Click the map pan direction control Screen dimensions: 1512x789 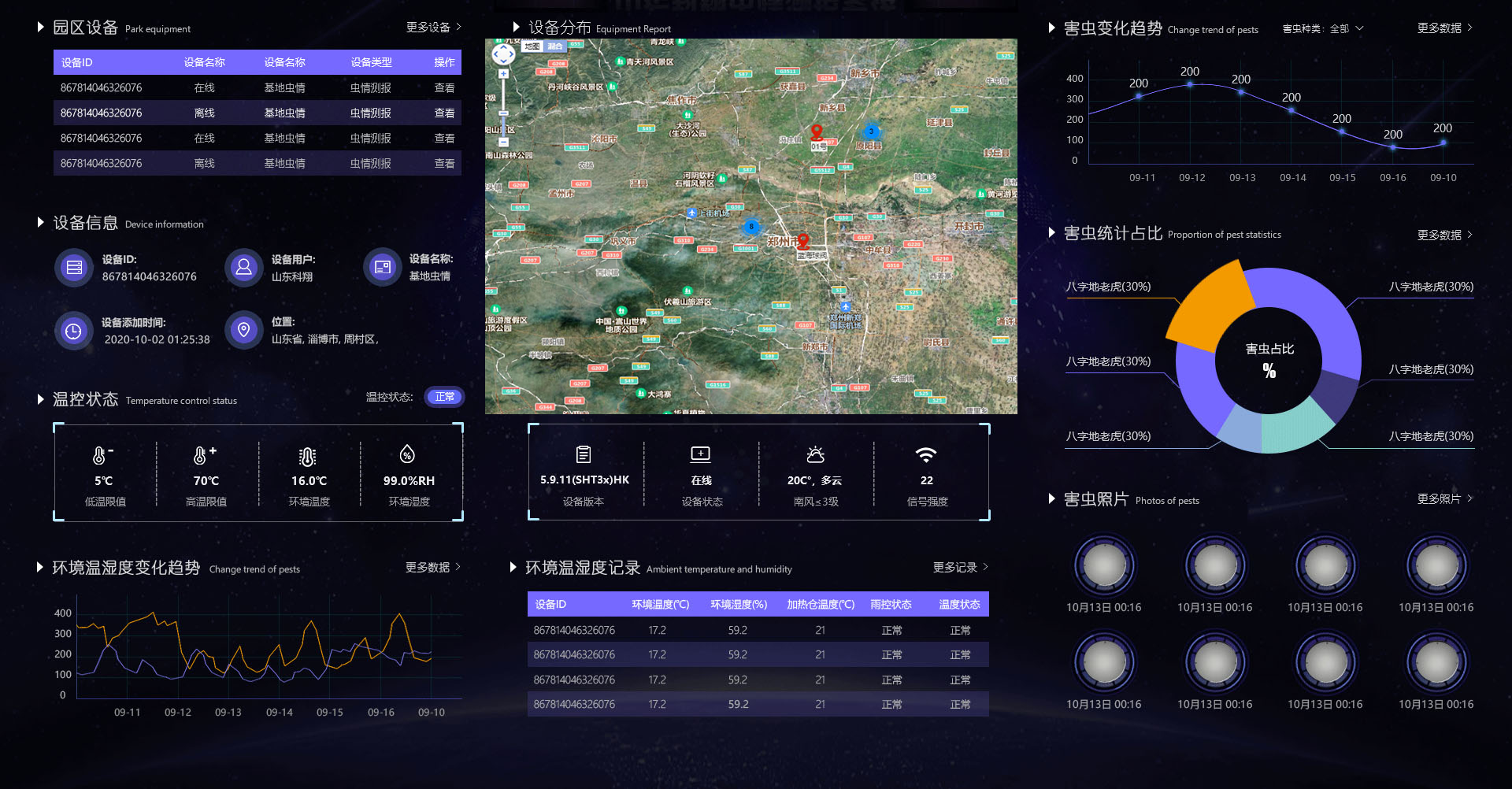click(503, 54)
